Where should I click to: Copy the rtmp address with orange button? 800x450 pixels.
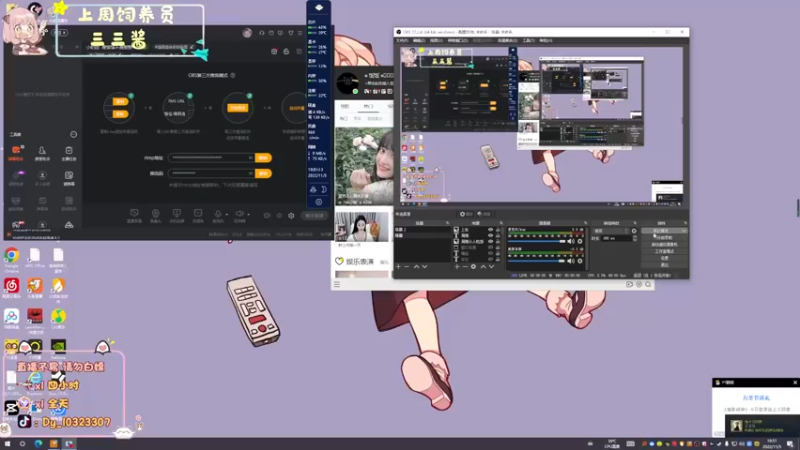pyautogui.click(x=263, y=158)
